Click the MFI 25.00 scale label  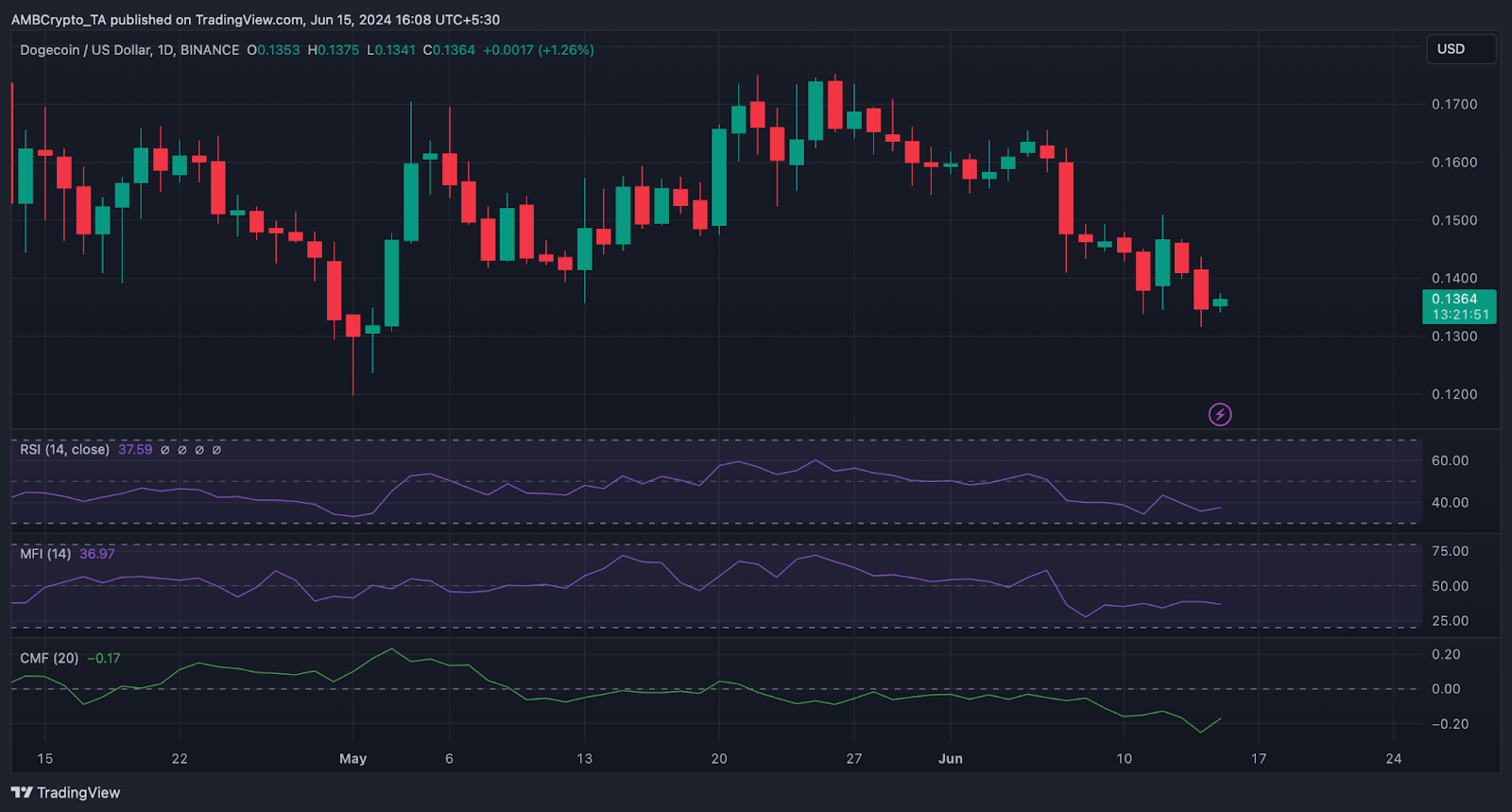pyautogui.click(x=1450, y=621)
